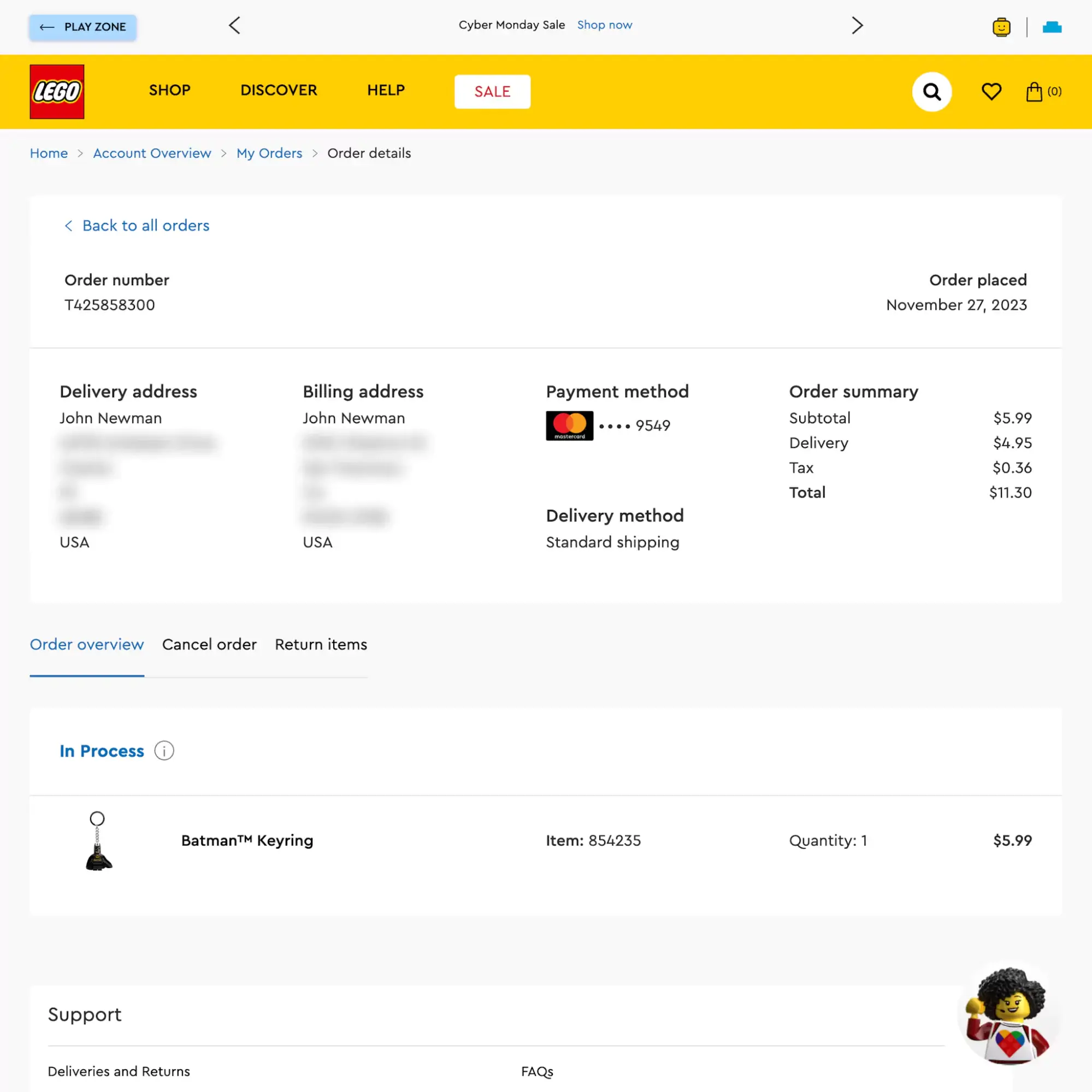
Task: Go back to PLAY ZONE
Action: 83,27
